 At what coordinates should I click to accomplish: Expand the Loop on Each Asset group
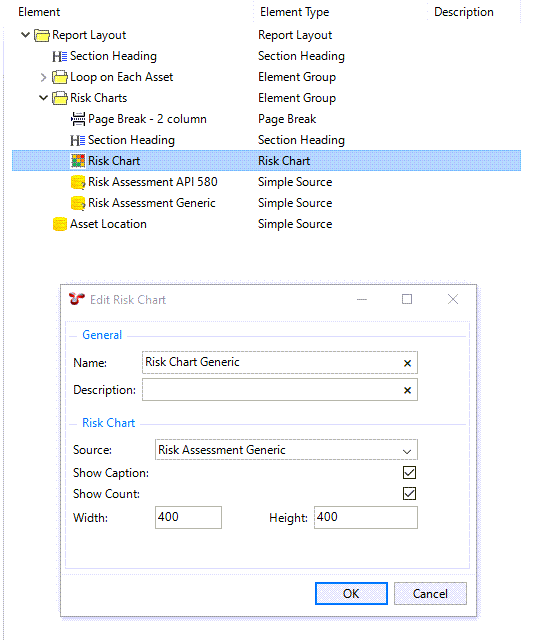(43, 77)
